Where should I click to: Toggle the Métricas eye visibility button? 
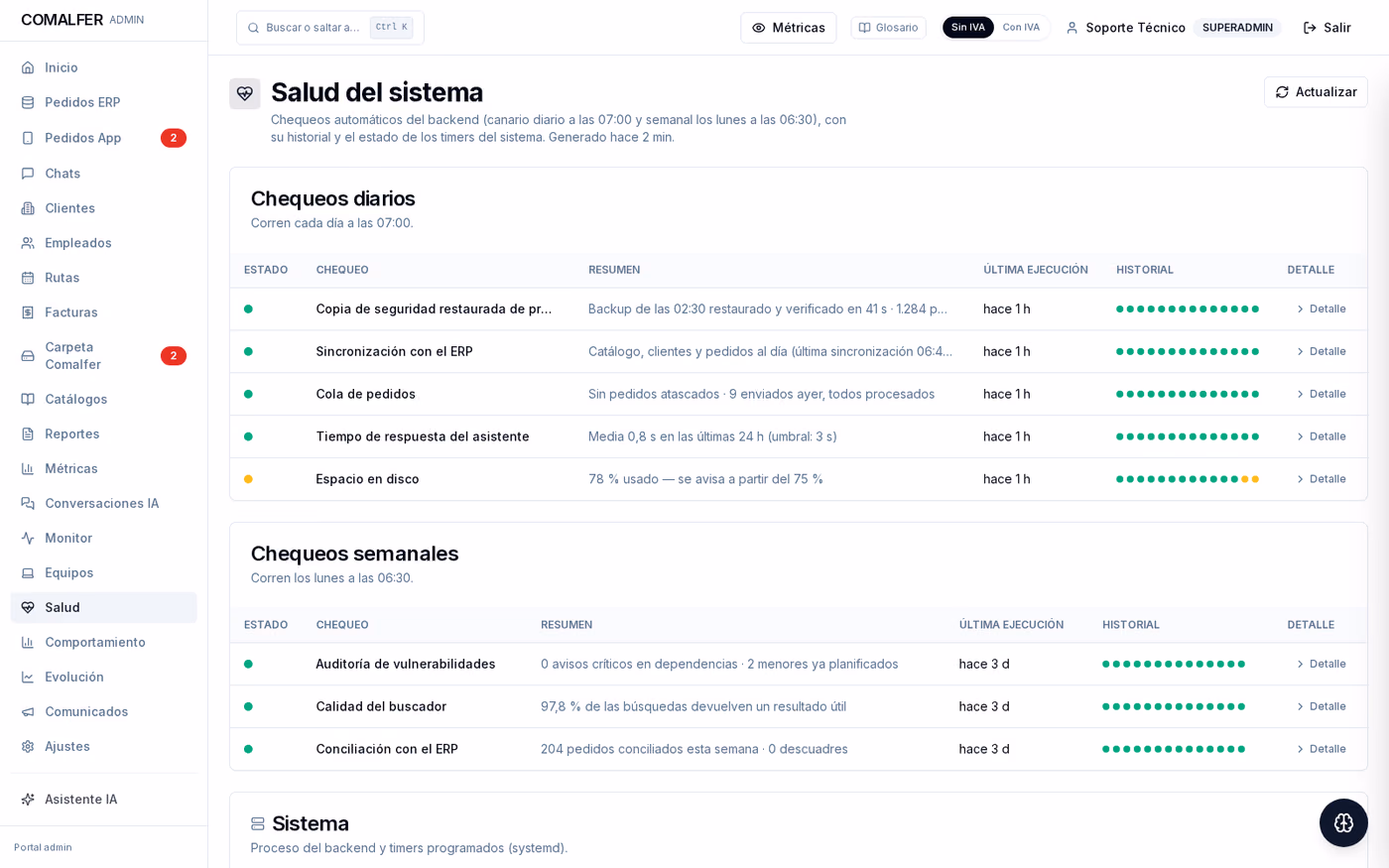[x=789, y=28]
